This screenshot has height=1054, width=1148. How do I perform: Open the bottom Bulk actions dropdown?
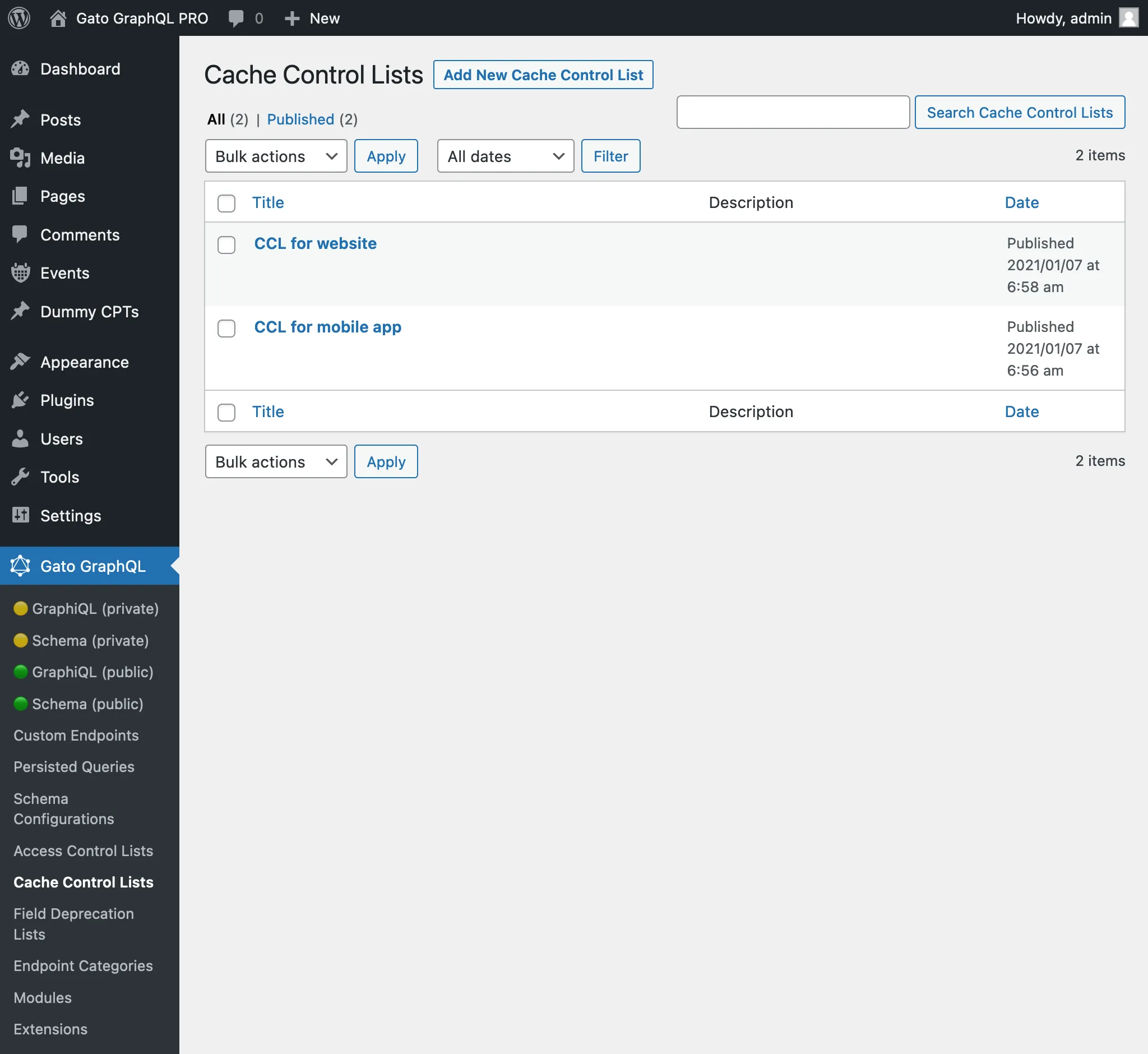coord(276,461)
